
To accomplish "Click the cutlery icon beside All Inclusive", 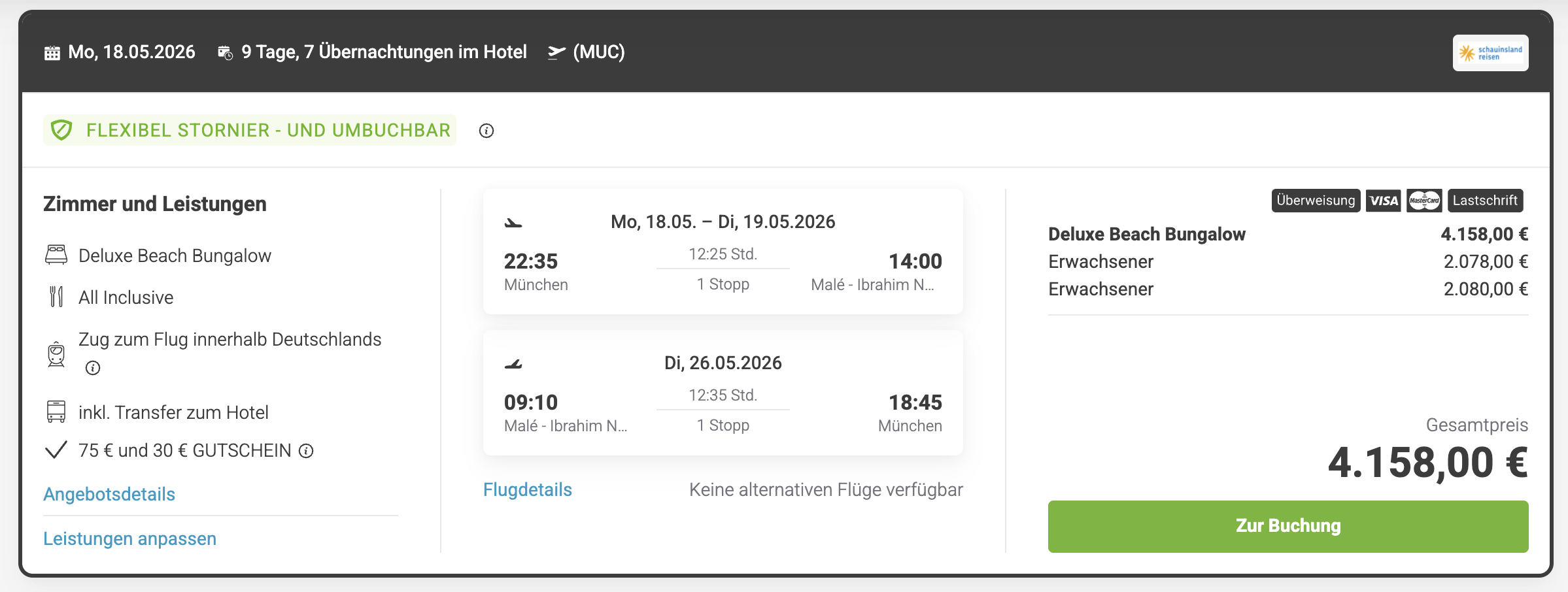I will [56, 297].
